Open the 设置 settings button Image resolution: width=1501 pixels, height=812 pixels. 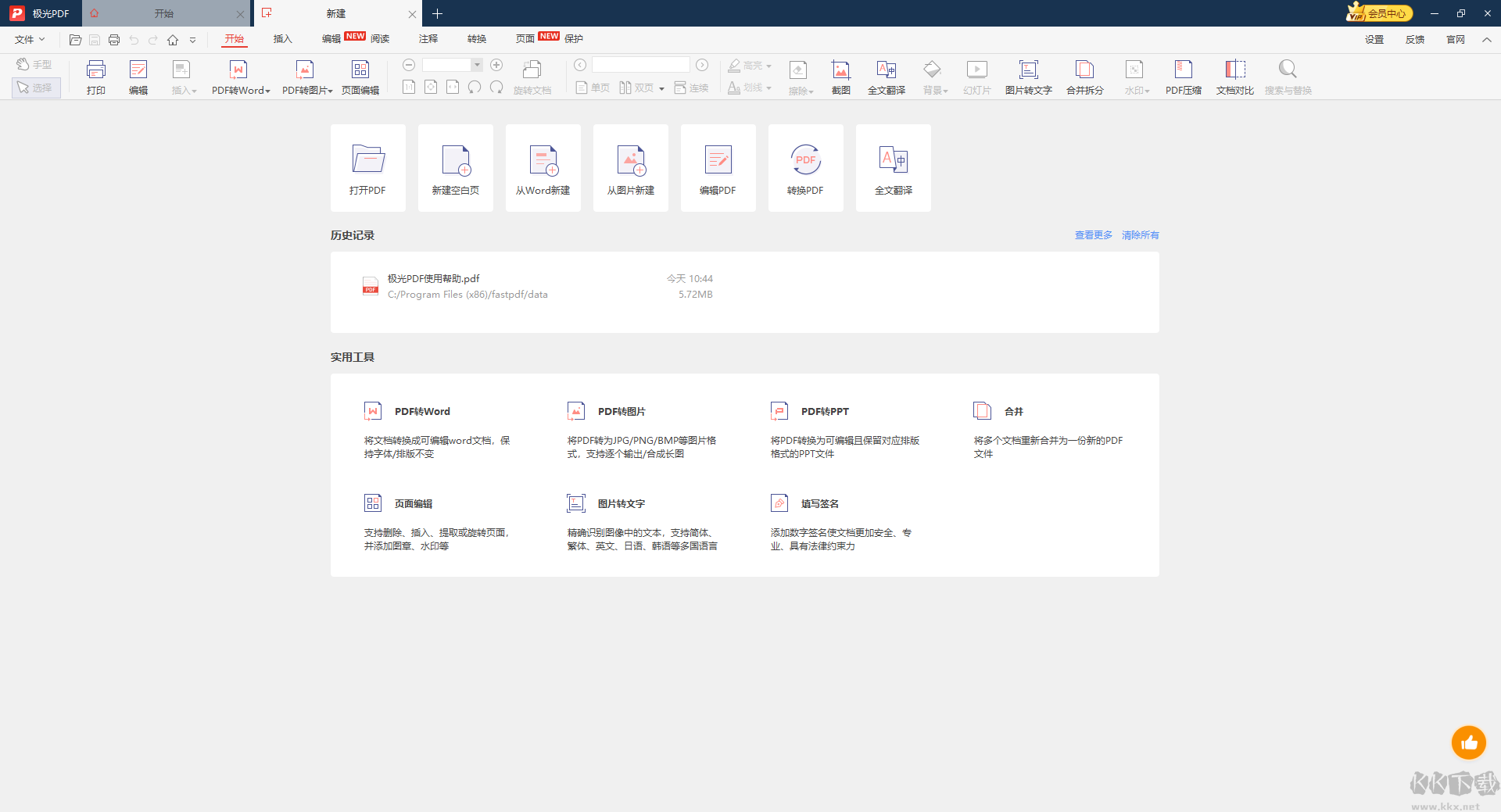pos(1374,40)
